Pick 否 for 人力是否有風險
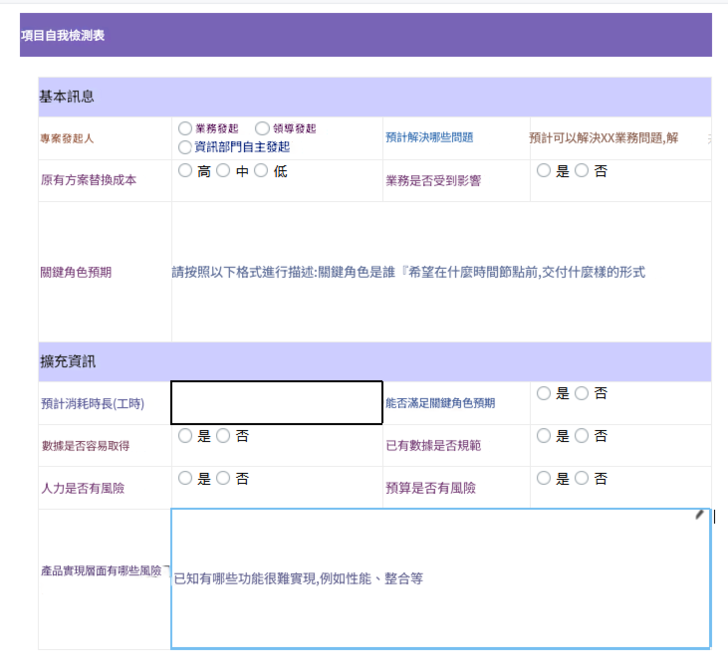Viewport: 728px width, 666px height. [x=224, y=479]
